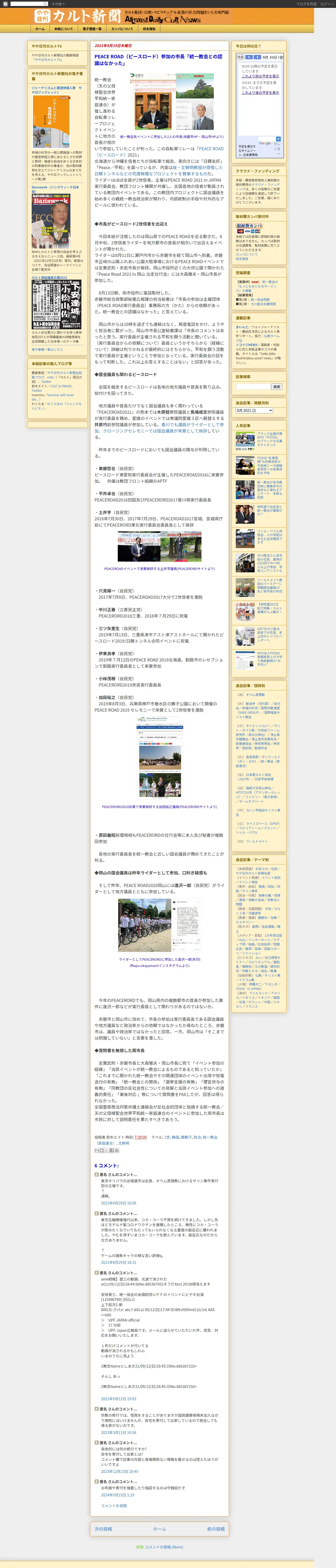Open the post time 7:39:00 permalink
The height and width of the screenshot is (1568, 336).
(141, 1137)
